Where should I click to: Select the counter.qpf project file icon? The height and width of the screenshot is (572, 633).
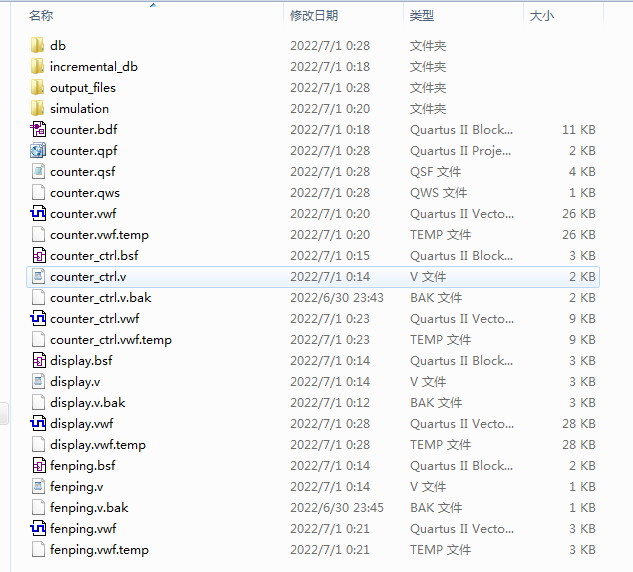pyautogui.click(x=38, y=150)
